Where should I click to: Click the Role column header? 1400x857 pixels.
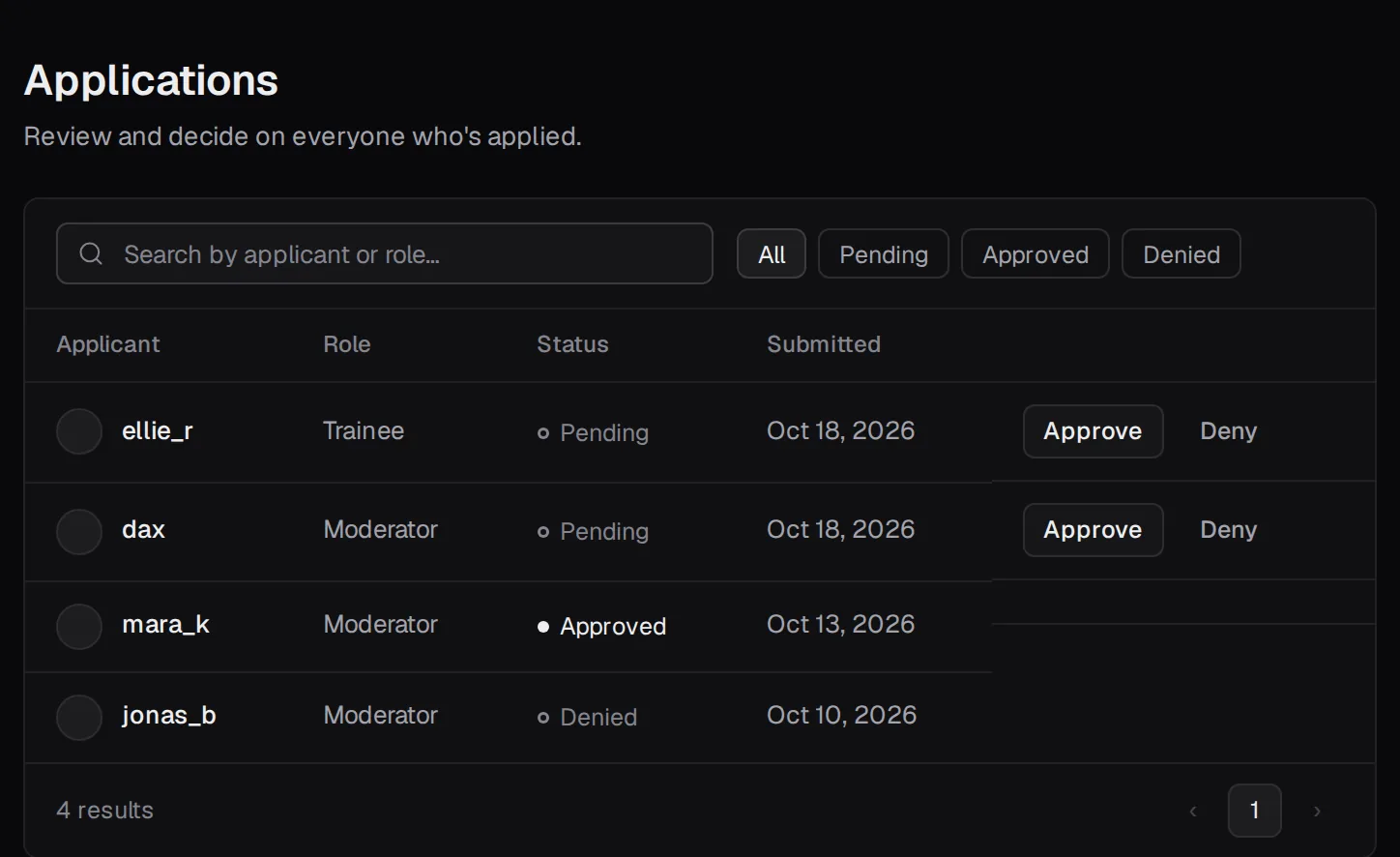347,344
